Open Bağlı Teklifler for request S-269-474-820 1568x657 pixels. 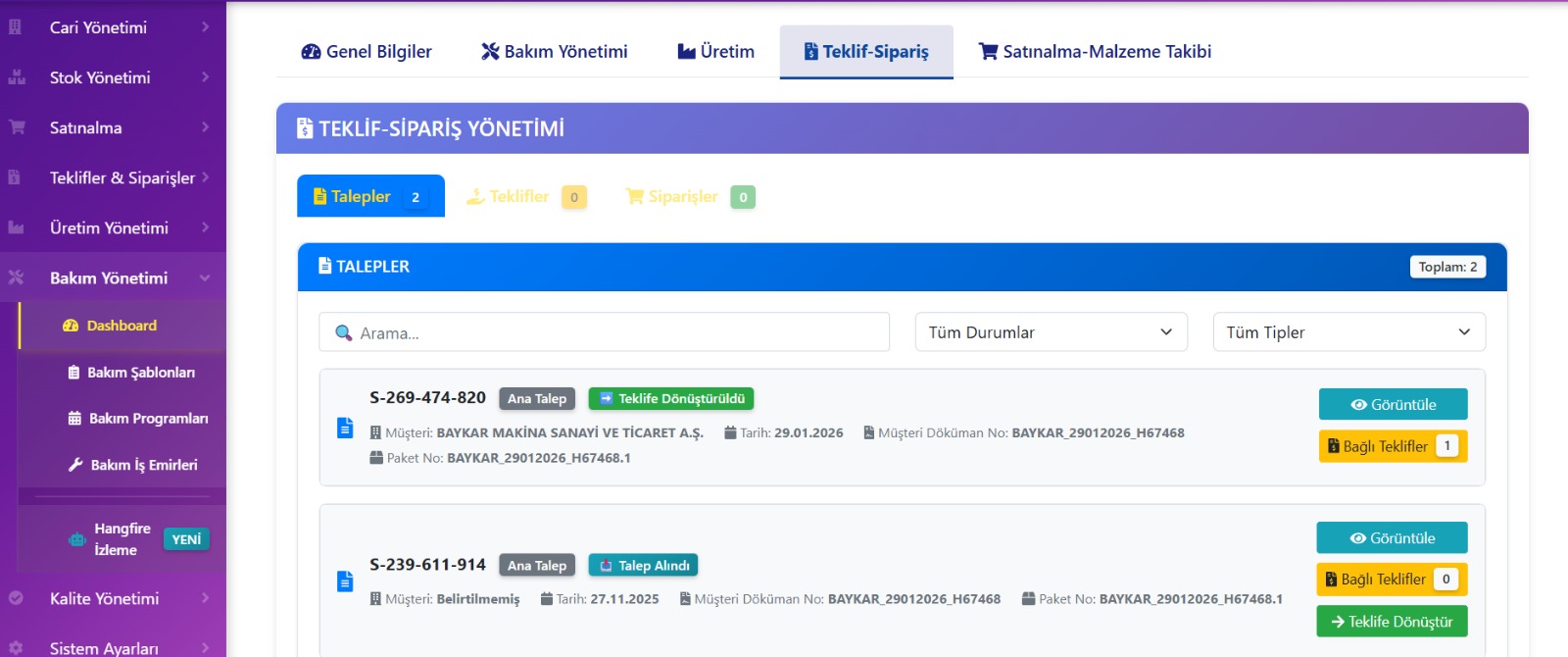1393,446
